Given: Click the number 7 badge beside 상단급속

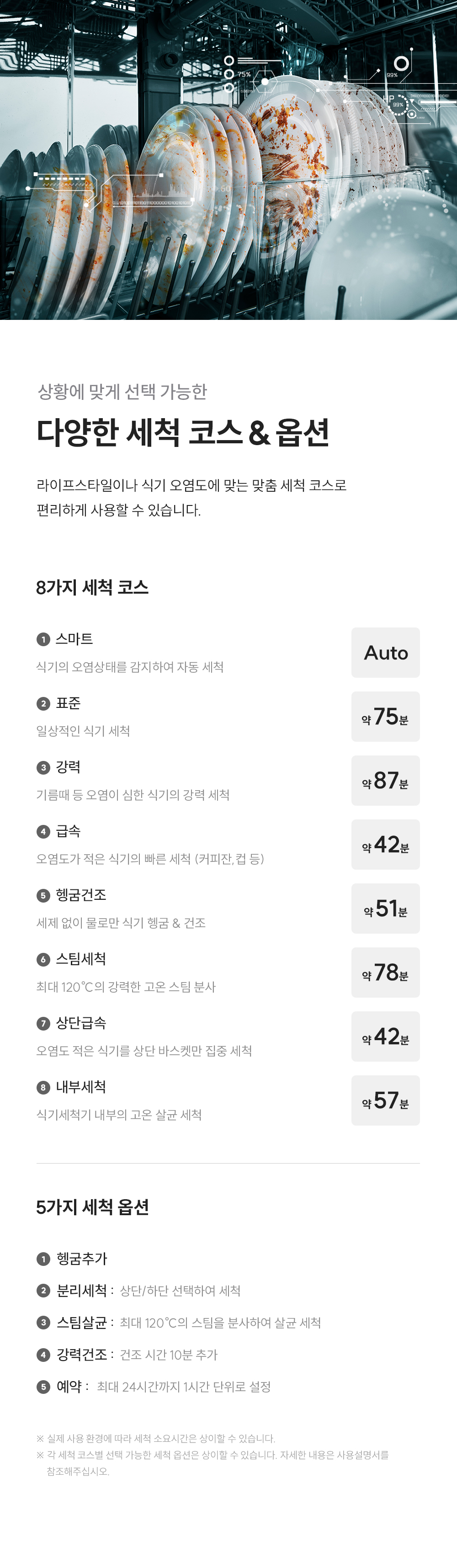Looking at the screenshot, I should pyautogui.click(x=43, y=1023).
